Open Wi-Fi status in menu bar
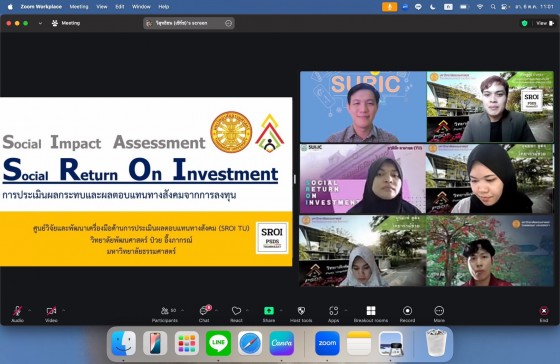The width and height of the screenshot is (560, 364). coord(480,6)
